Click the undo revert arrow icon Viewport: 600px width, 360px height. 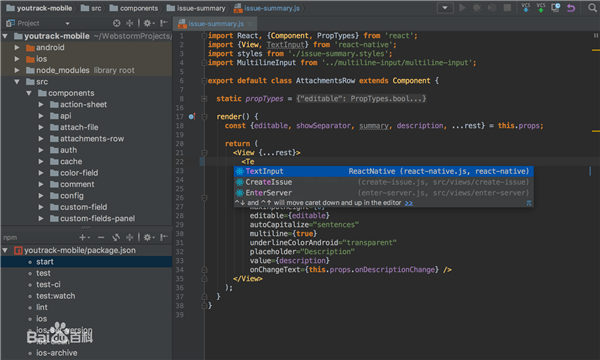coord(571,8)
